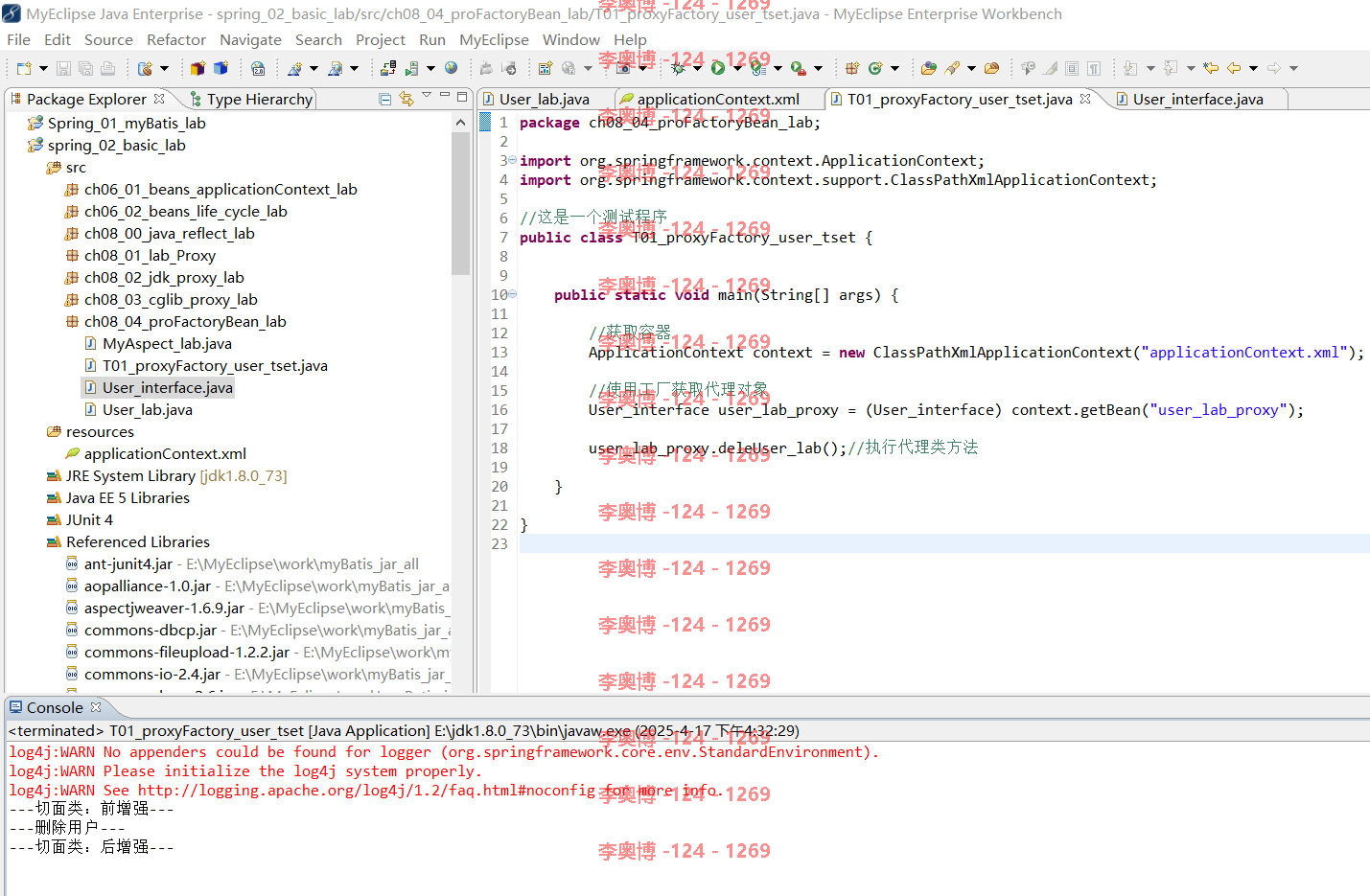Click the Save All toolbar icon
The image size is (1370, 896).
85,68
